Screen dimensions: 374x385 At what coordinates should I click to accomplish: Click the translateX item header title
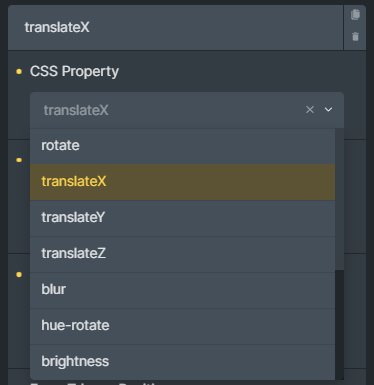tap(57, 27)
